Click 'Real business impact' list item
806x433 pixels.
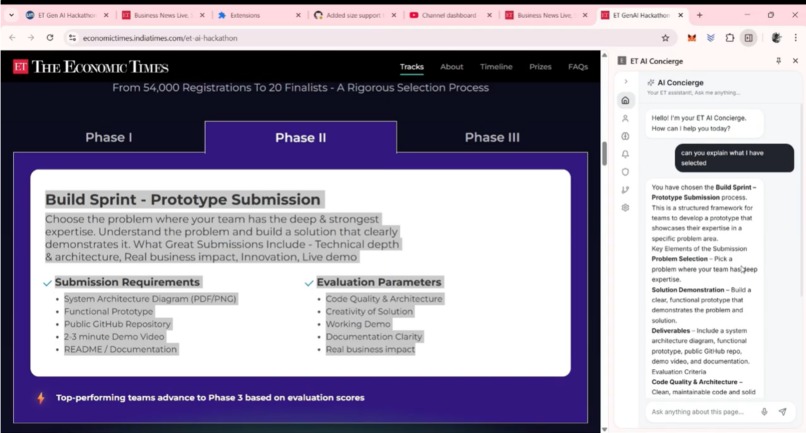(370, 349)
